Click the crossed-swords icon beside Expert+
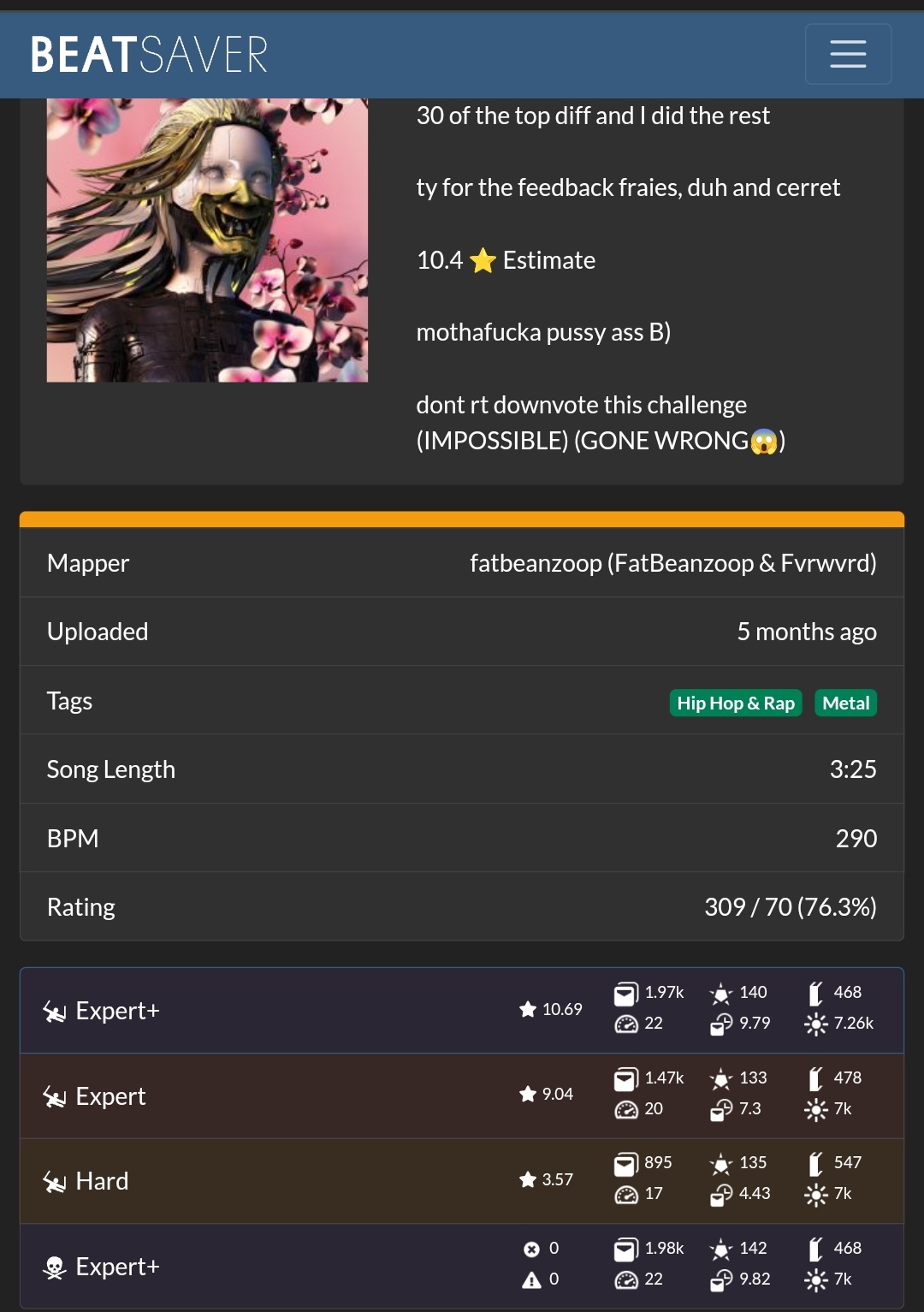The width and height of the screenshot is (924, 1312). (x=54, y=1010)
